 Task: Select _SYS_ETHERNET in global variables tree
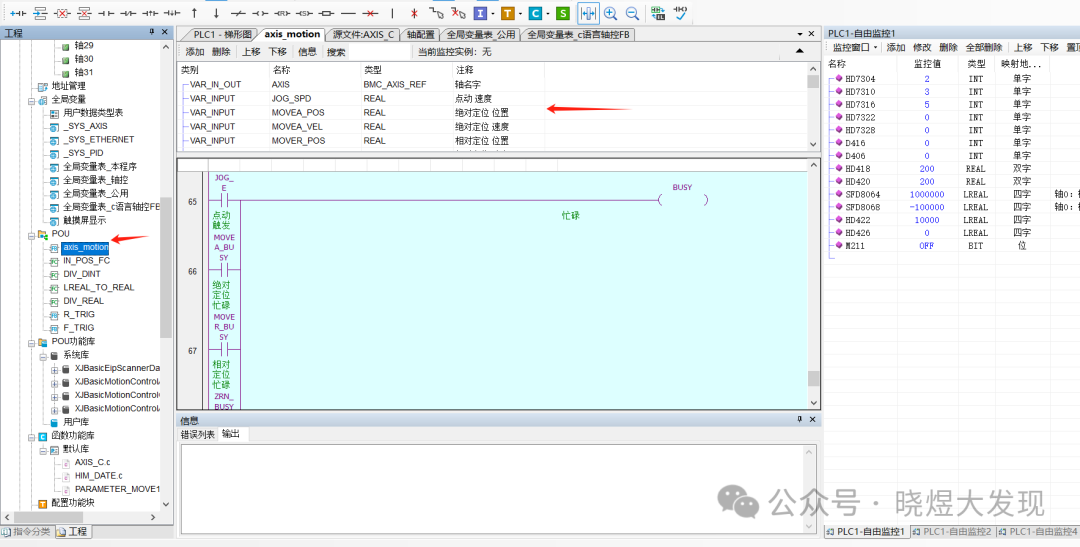pyautogui.click(x=98, y=139)
